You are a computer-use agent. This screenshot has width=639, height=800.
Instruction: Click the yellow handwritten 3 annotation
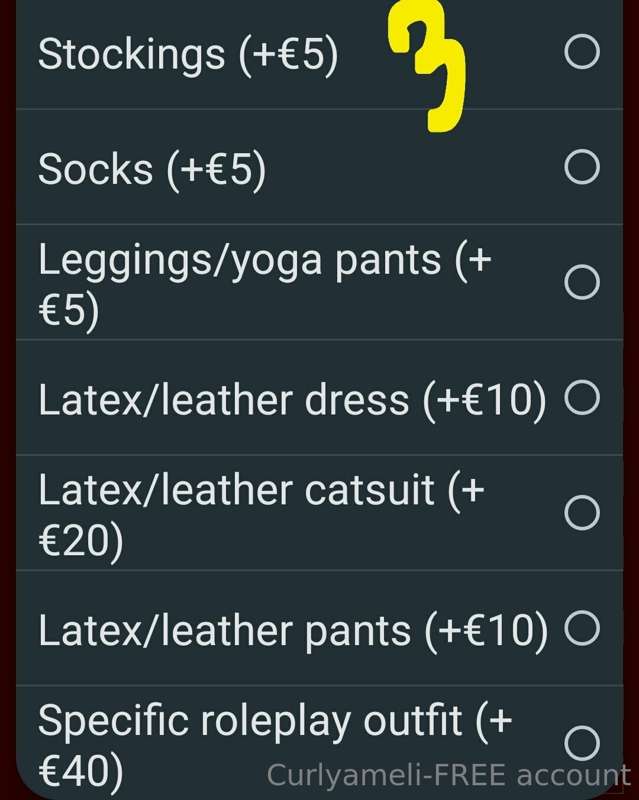coord(426,66)
